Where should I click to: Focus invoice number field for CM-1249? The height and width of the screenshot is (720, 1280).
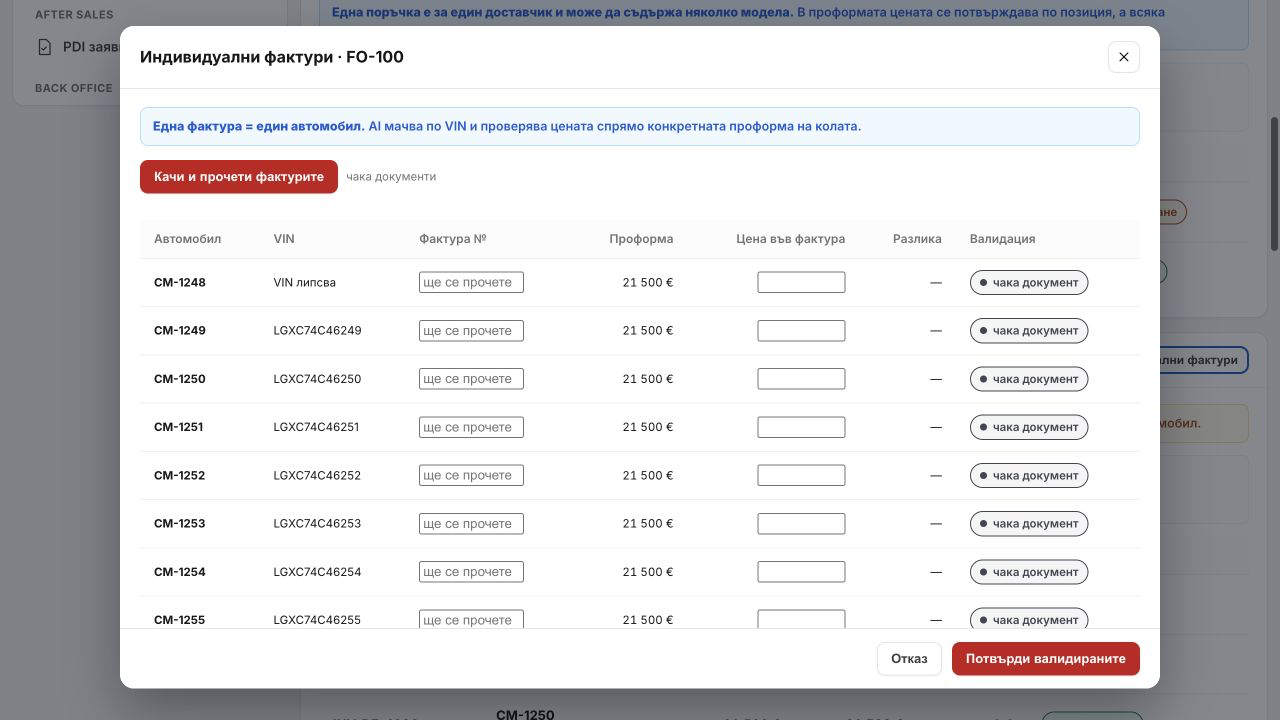(471, 331)
